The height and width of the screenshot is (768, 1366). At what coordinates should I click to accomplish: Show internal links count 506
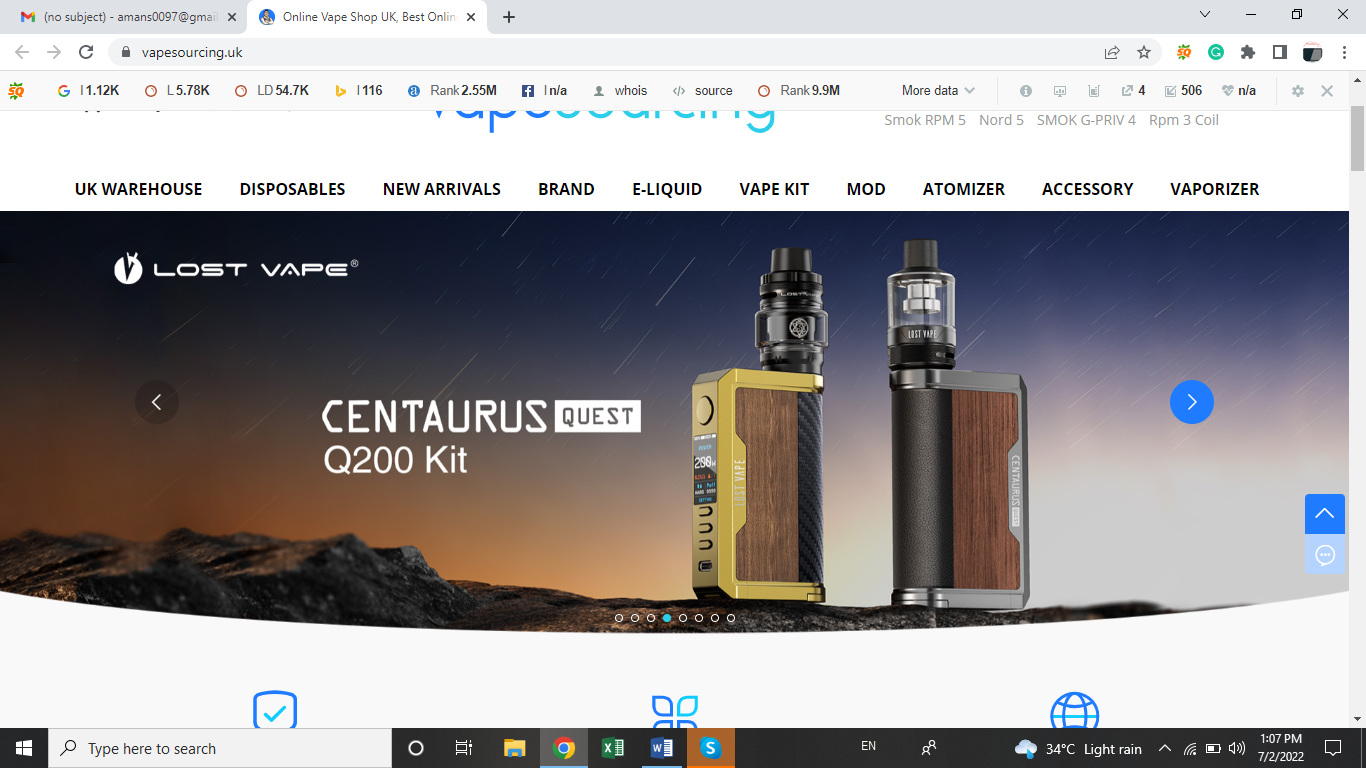point(1183,90)
